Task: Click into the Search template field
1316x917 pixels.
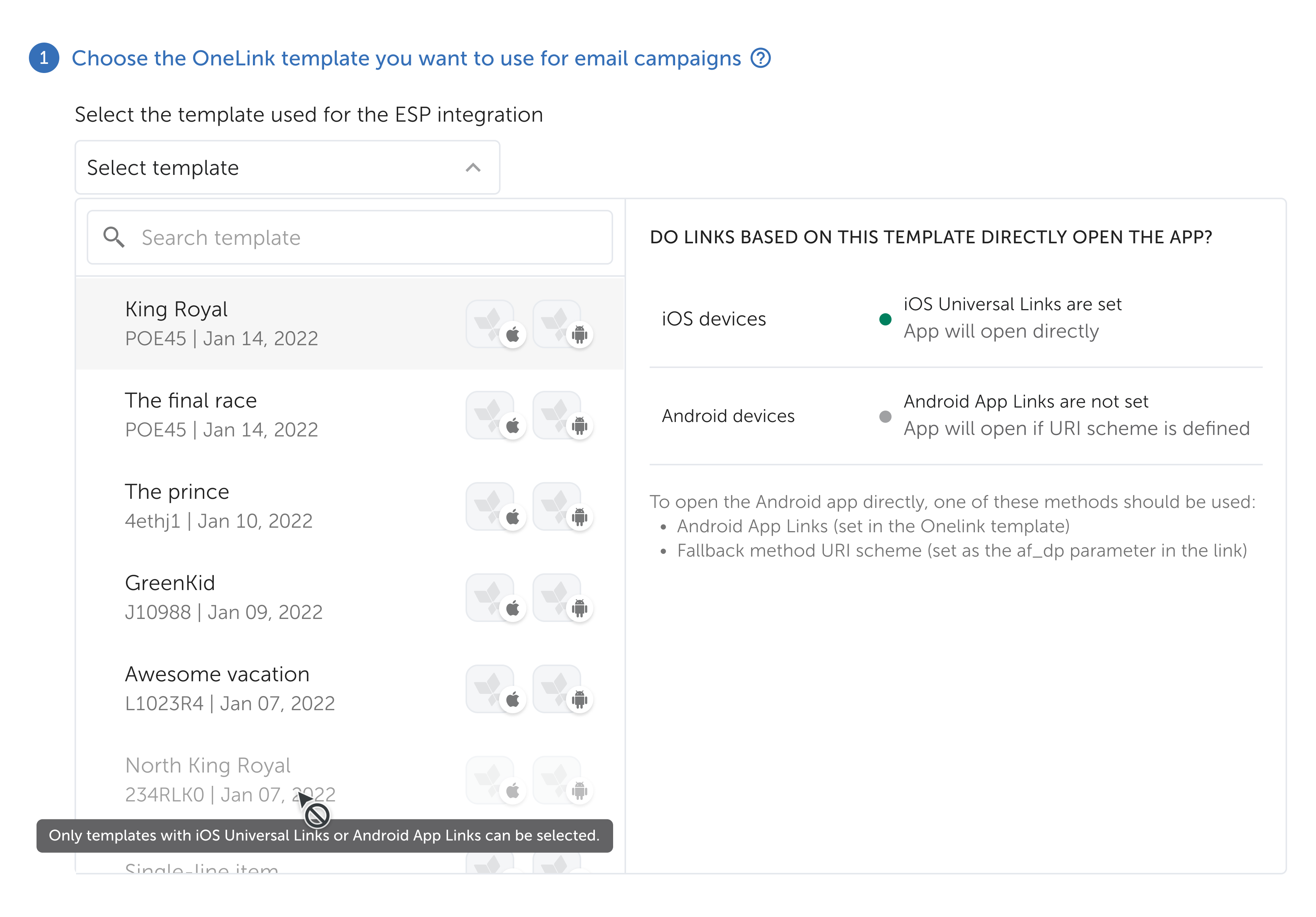Action: (x=367, y=237)
